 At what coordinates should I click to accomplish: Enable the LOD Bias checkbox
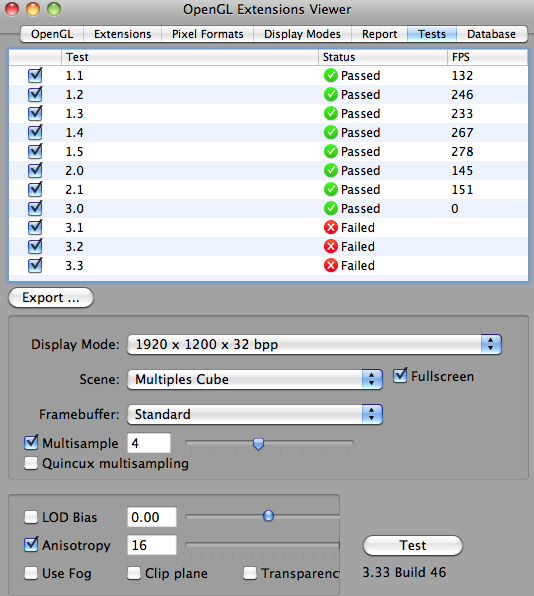(x=31, y=517)
